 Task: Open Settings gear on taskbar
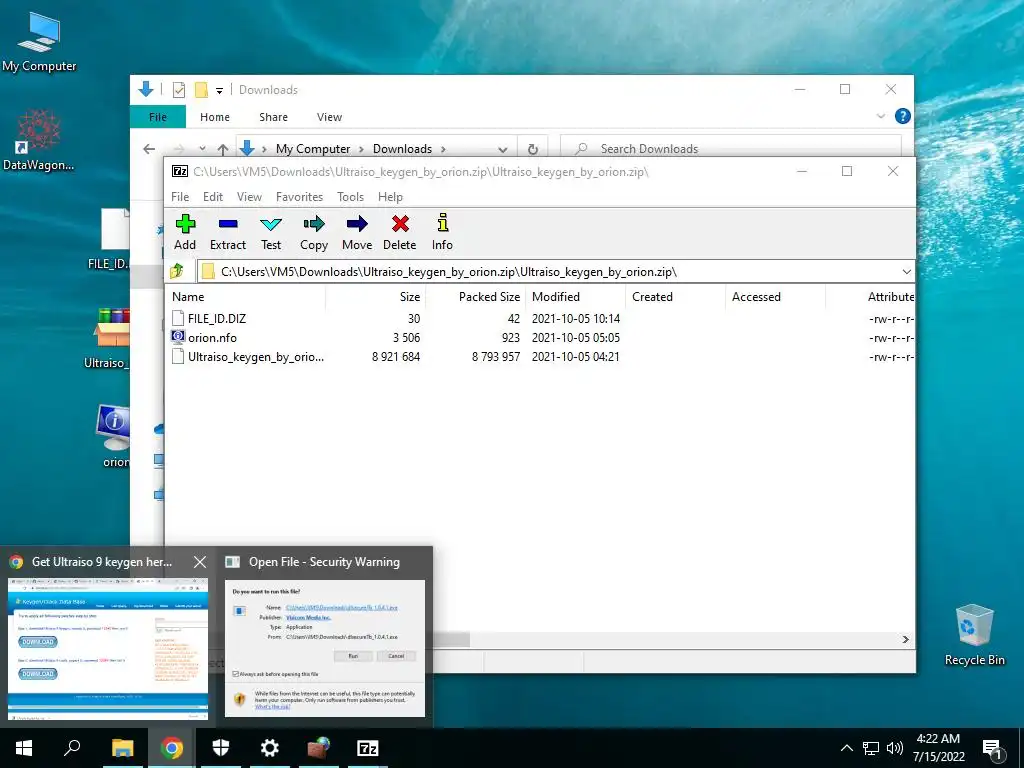click(269, 748)
